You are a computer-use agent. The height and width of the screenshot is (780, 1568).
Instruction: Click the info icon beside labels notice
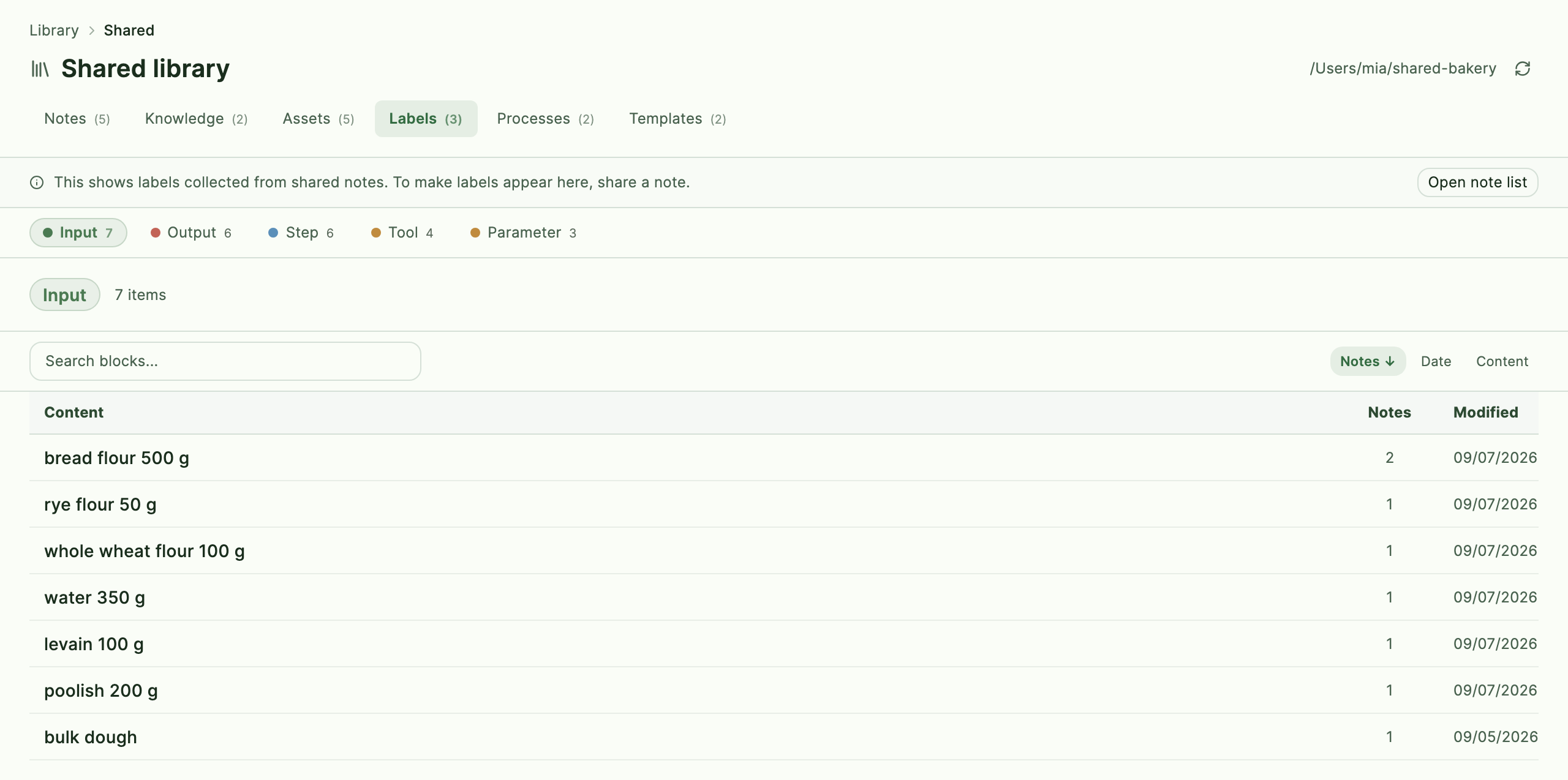[x=37, y=182]
